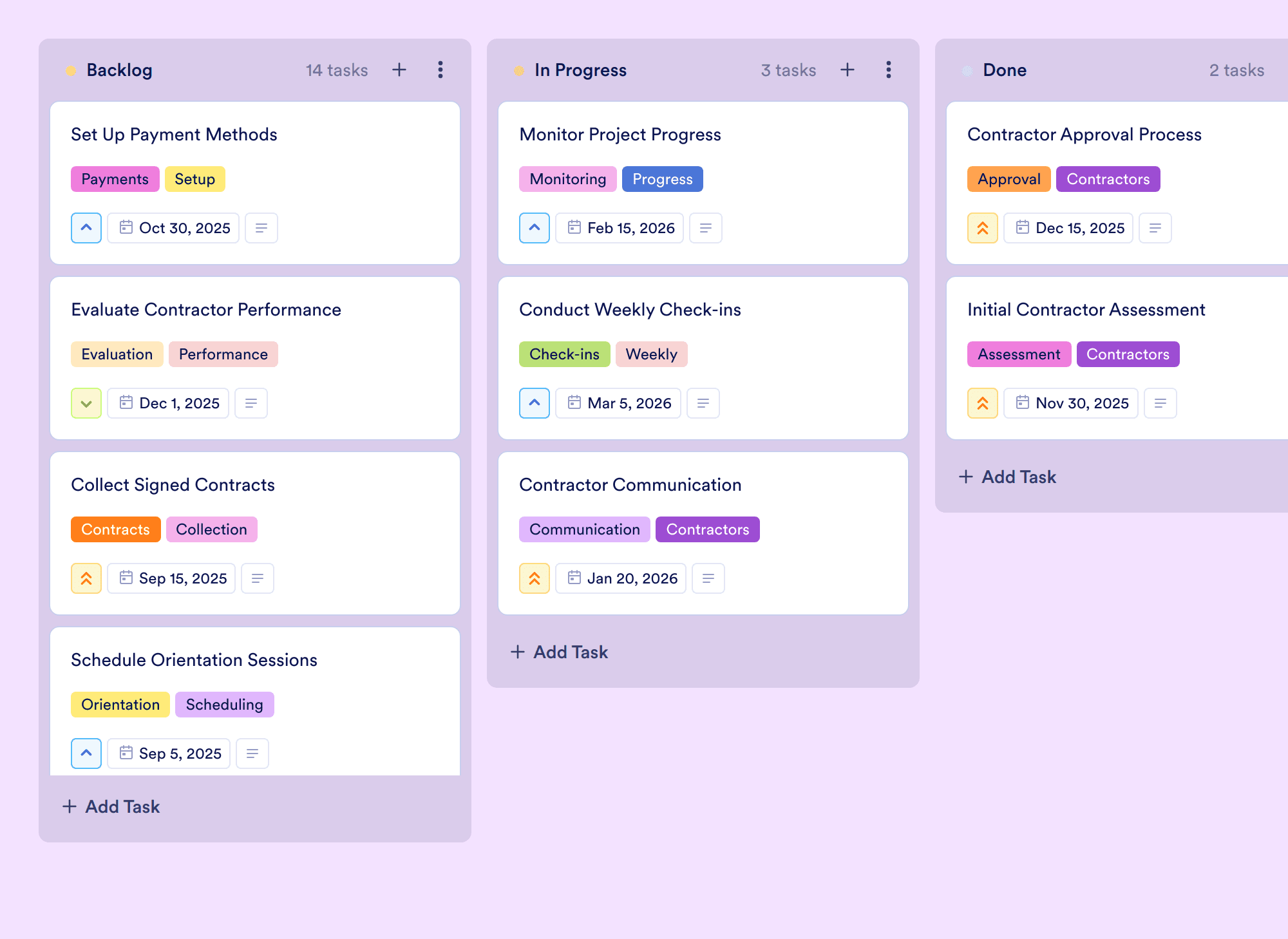
Task: Select the Payments tag
Action: 115,179
